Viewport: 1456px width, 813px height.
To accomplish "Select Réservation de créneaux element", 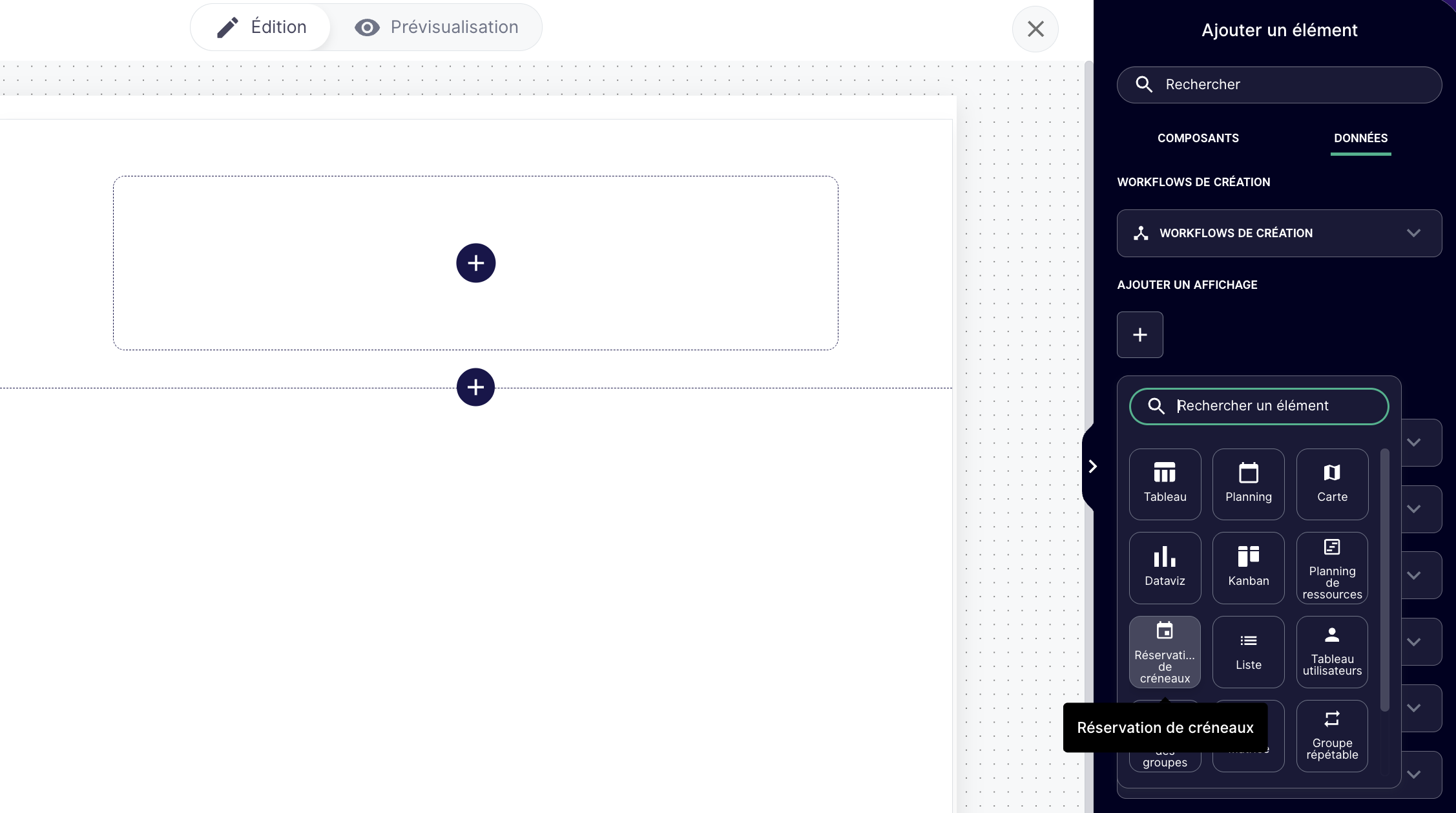I will pyautogui.click(x=1165, y=651).
